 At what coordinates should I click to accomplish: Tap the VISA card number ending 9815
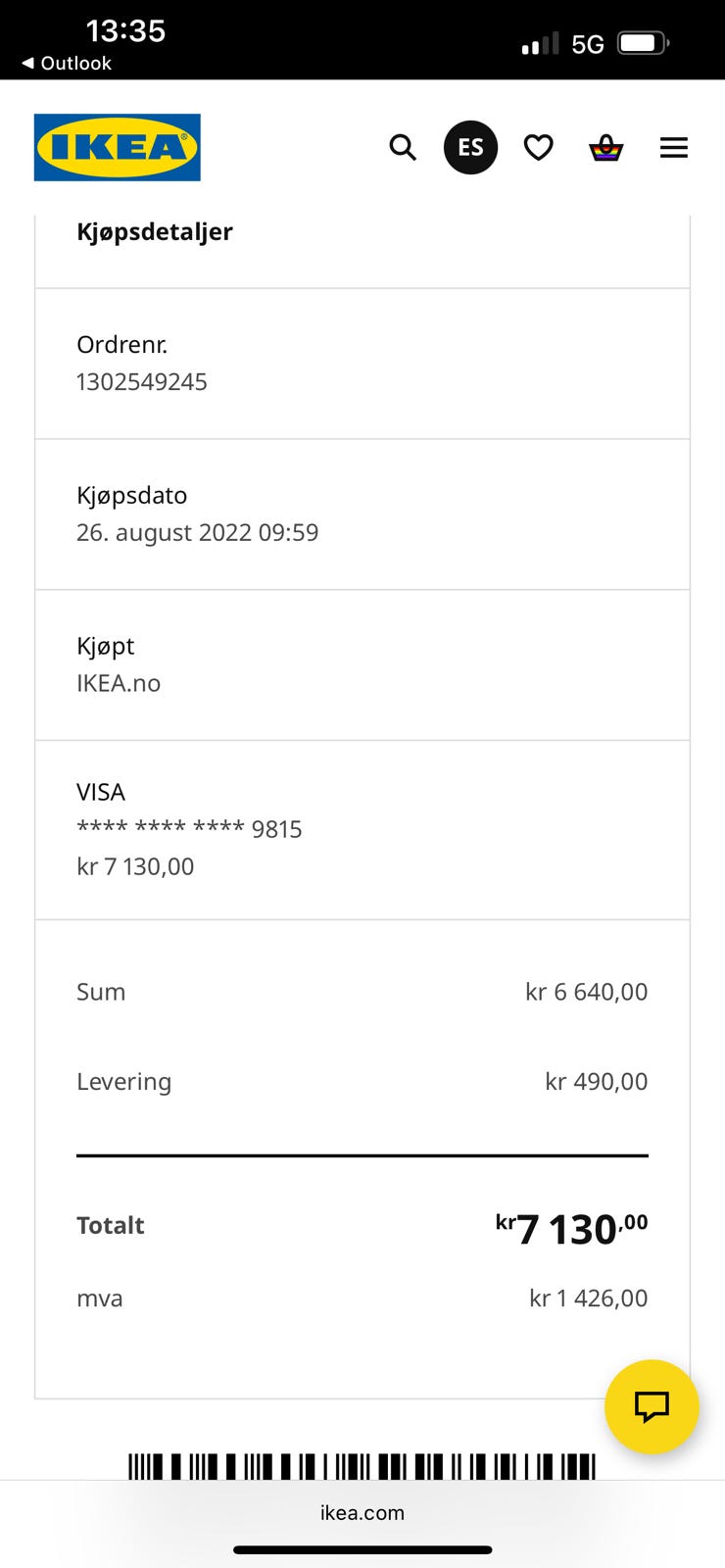coord(189,829)
